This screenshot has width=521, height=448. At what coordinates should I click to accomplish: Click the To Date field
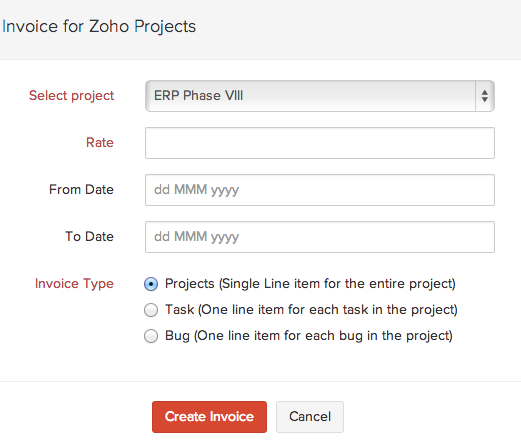tap(320, 237)
